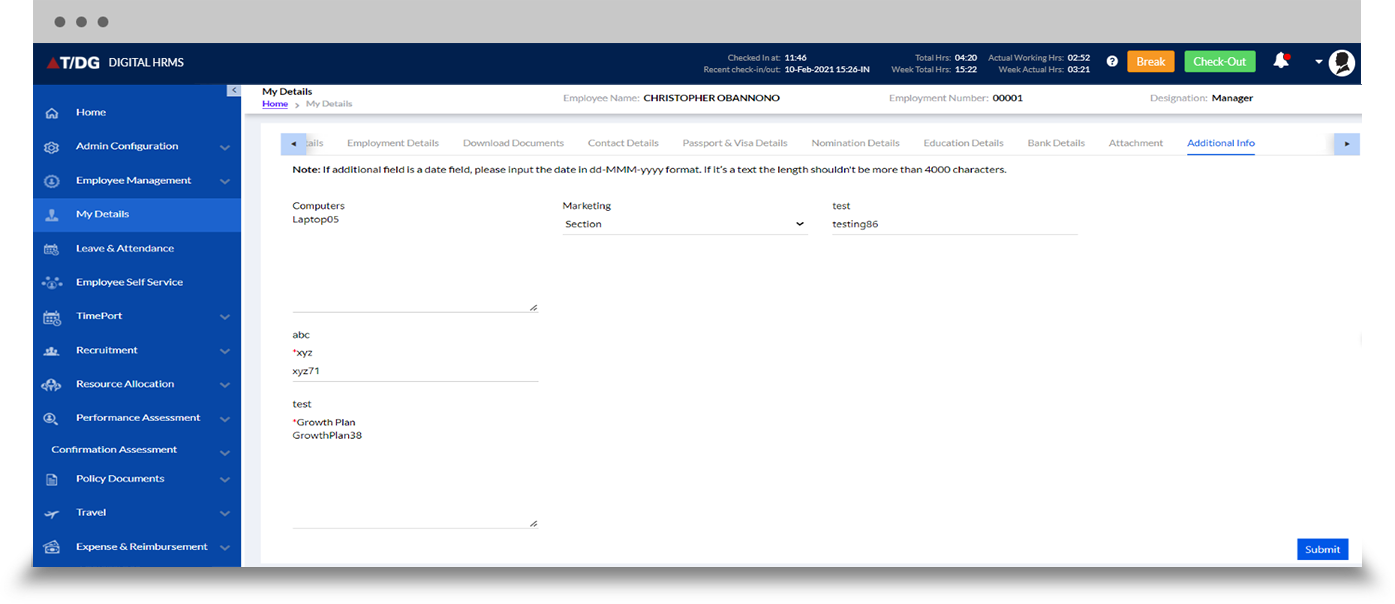Click the Expense & Reimbursement icon
This screenshot has height=604, width=1395.
[x=52, y=548]
